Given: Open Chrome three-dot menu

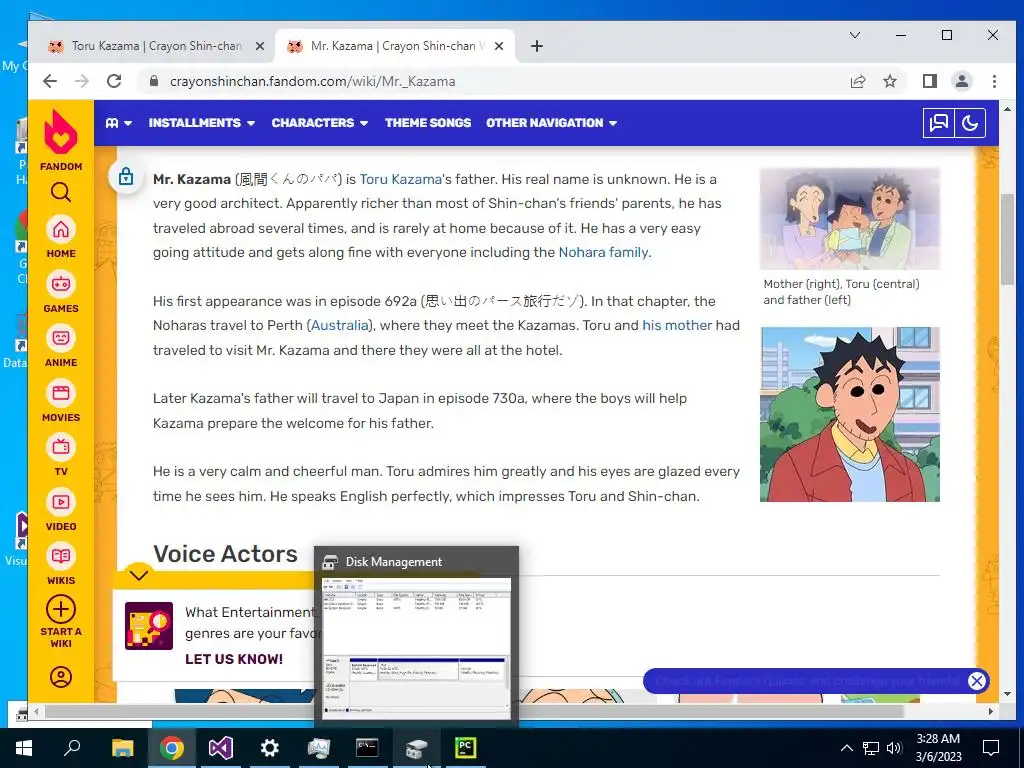Looking at the screenshot, I should (x=994, y=81).
